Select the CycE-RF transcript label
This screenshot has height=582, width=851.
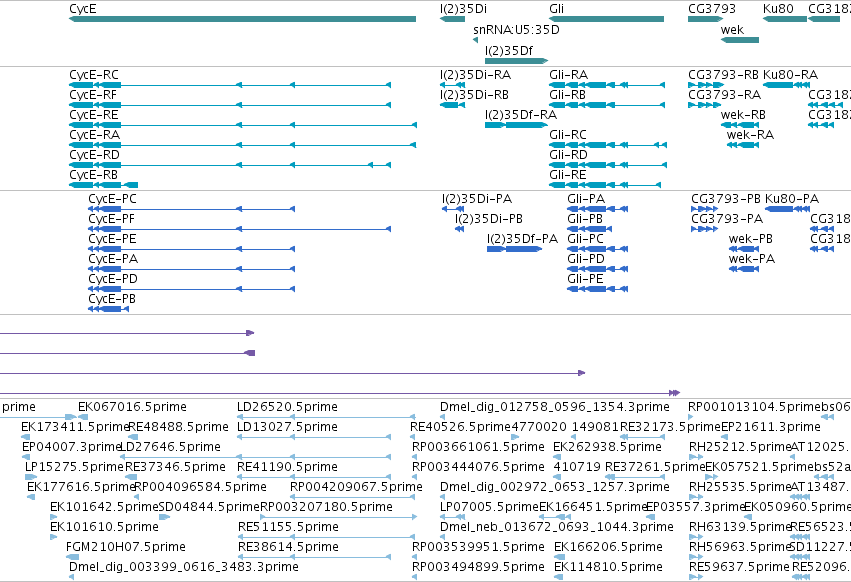point(93,95)
